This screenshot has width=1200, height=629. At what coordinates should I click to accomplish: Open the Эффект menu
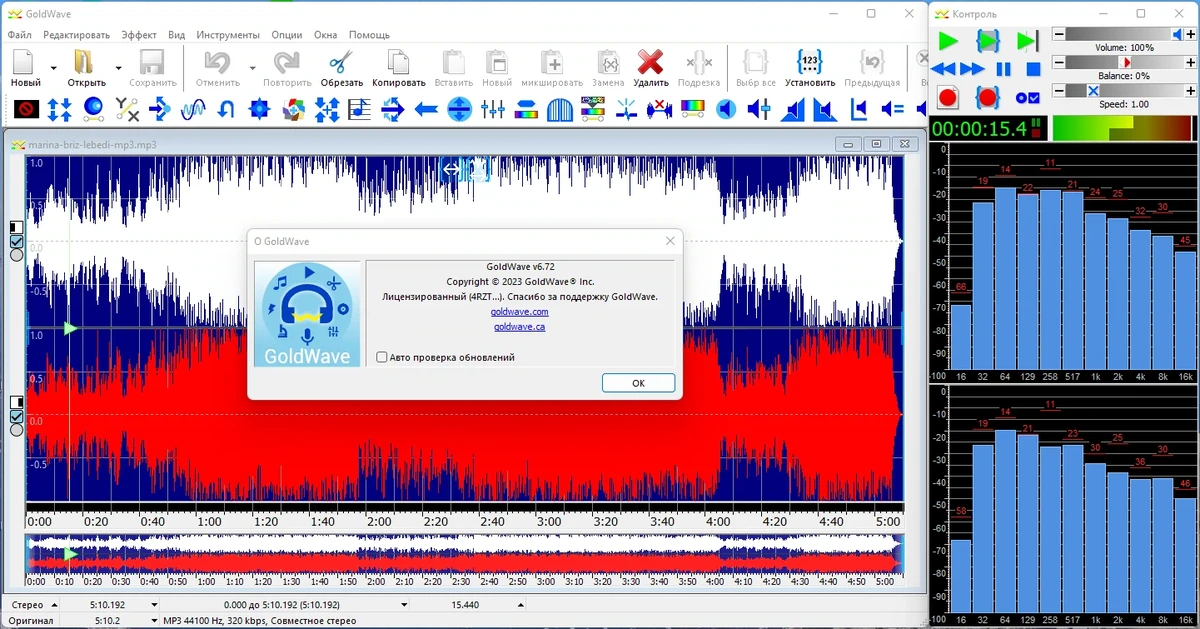tap(139, 35)
